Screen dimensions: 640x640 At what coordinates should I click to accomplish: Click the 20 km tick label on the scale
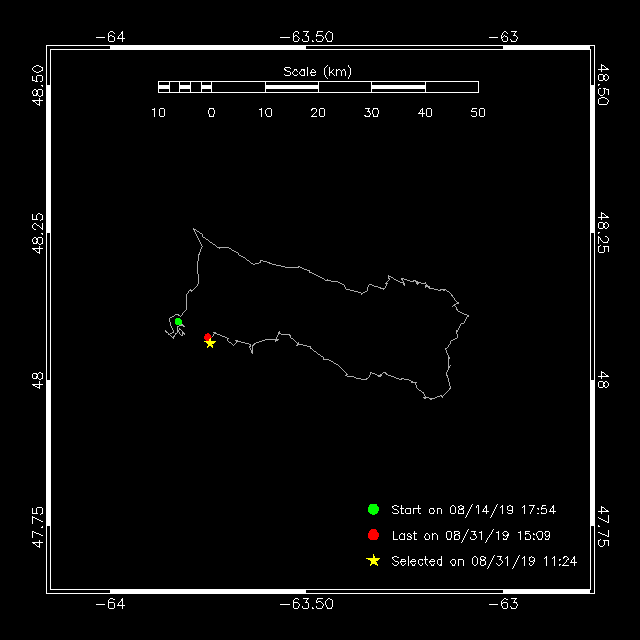(x=318, y=113)
